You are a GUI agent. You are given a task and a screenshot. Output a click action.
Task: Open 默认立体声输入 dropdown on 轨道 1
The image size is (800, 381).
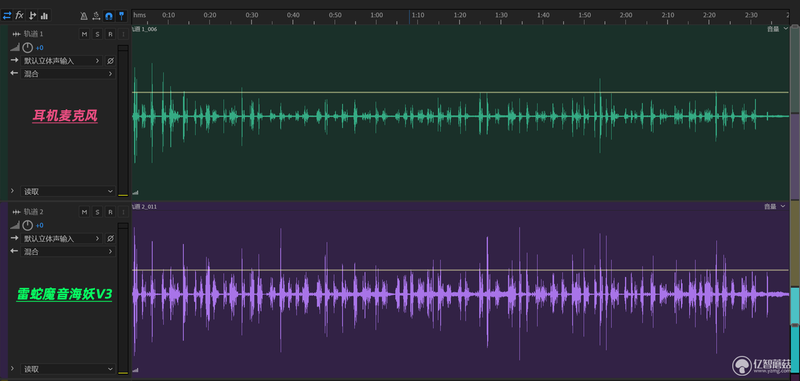pos(61,61)
